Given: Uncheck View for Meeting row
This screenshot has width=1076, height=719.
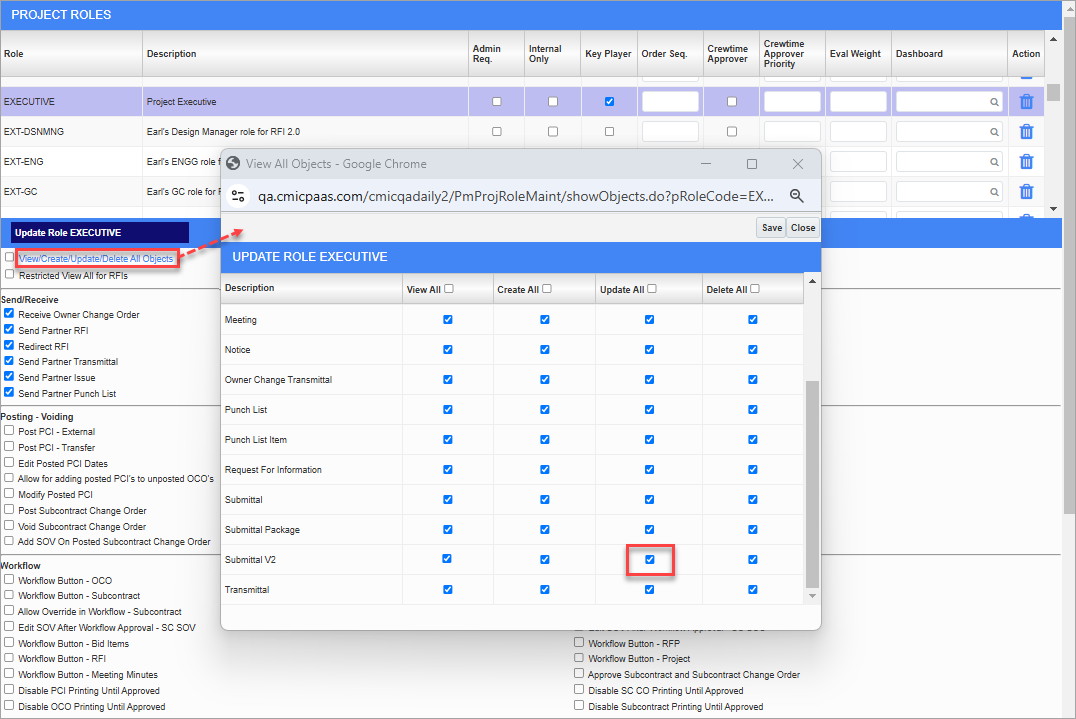Looking at the screenshot, I should (447, 320).
